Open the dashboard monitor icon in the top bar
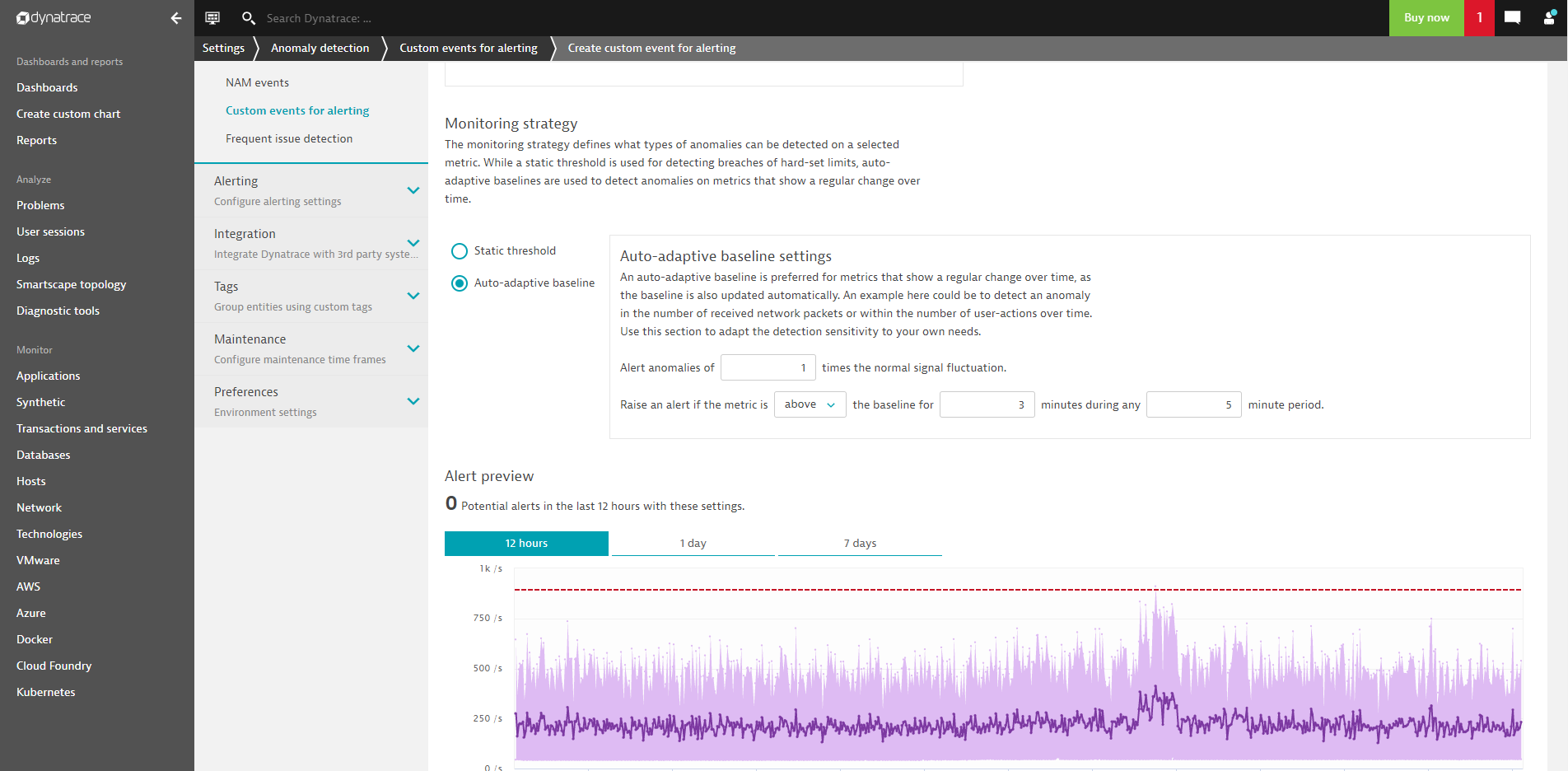This screenshot has width=1568, height=771. click(x=212, y=18)
